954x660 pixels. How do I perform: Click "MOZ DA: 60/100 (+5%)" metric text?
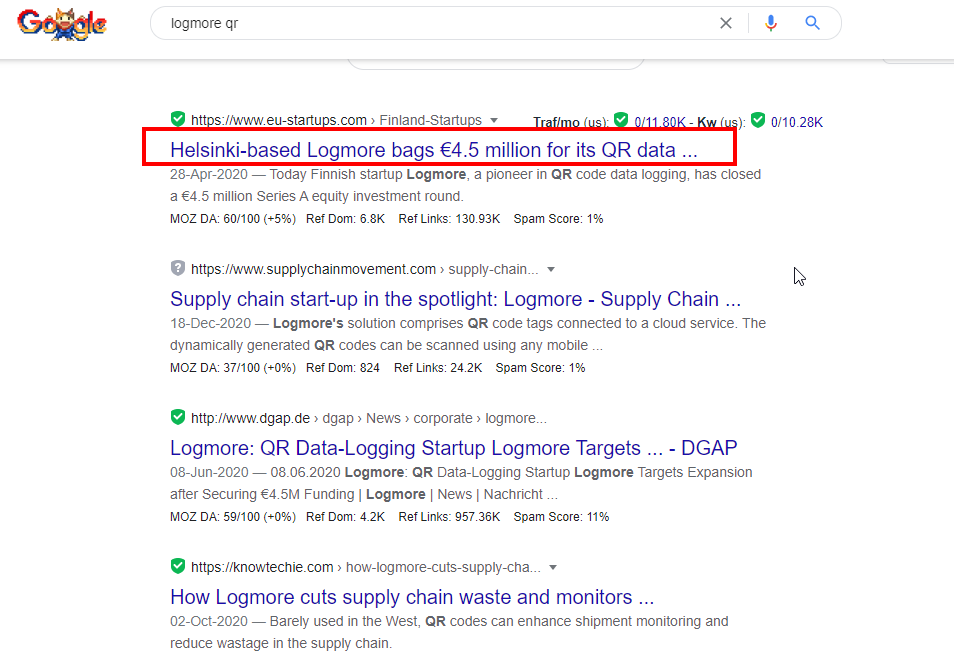coord(233,219)
